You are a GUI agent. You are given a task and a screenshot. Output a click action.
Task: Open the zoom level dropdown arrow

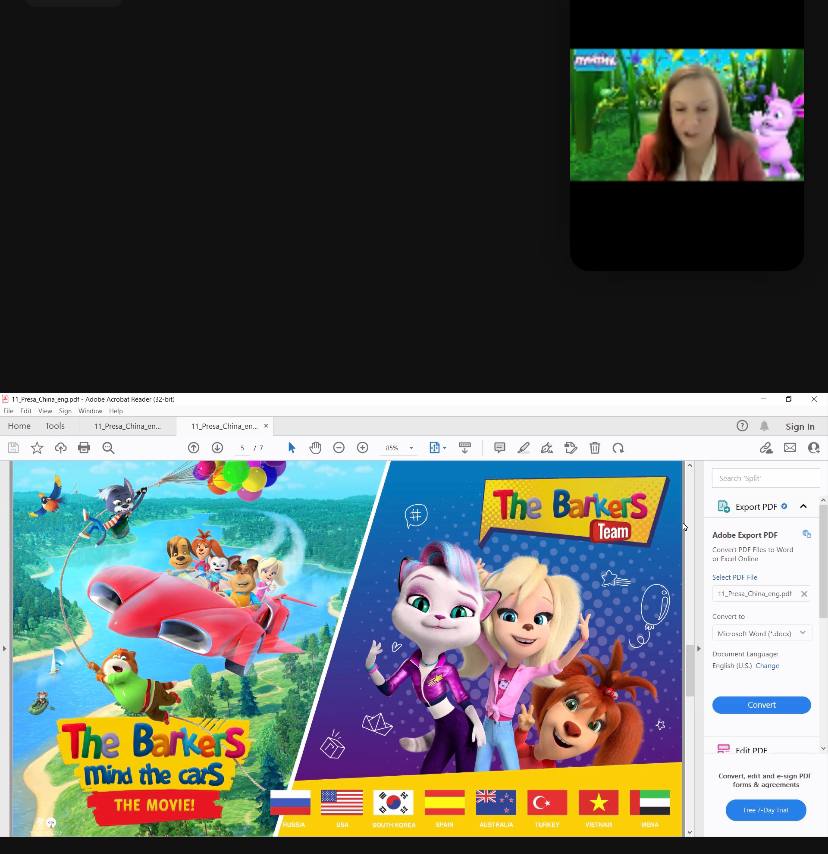coord(411,448)
